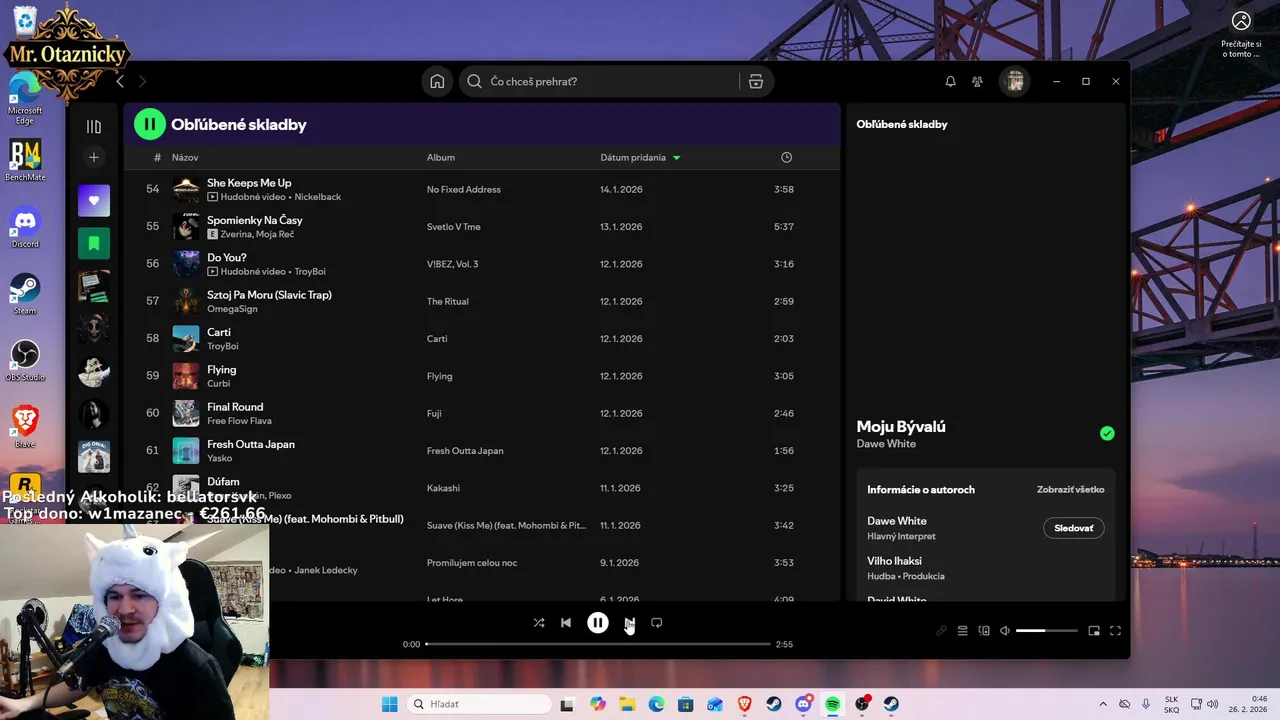This screenshot has width=1280, height=720.
Task: Open the OBS Studio desktop shortcut
Action: click(x=25, y=361)
